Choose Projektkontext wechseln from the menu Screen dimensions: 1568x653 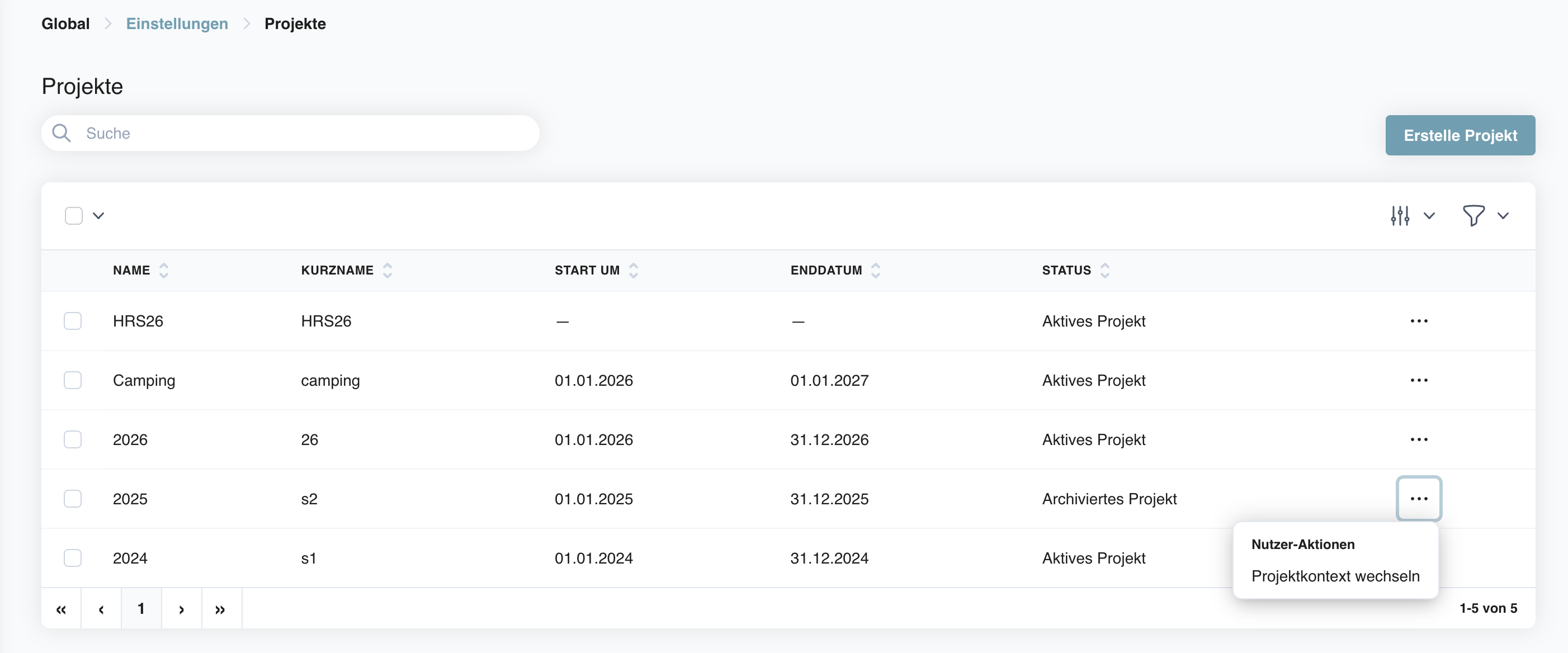(x=1335, y=576)
